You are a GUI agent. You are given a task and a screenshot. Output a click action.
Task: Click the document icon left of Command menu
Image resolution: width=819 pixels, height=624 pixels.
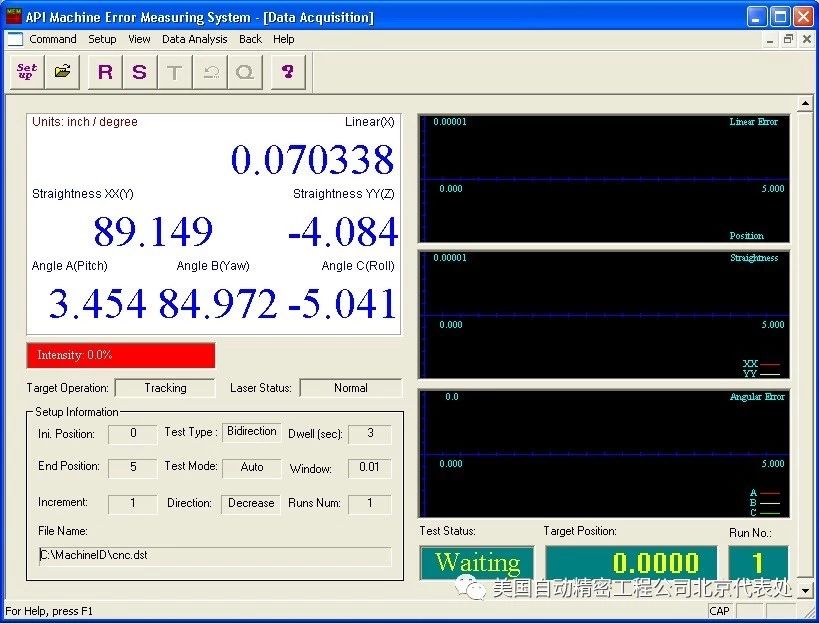(15, 39)
